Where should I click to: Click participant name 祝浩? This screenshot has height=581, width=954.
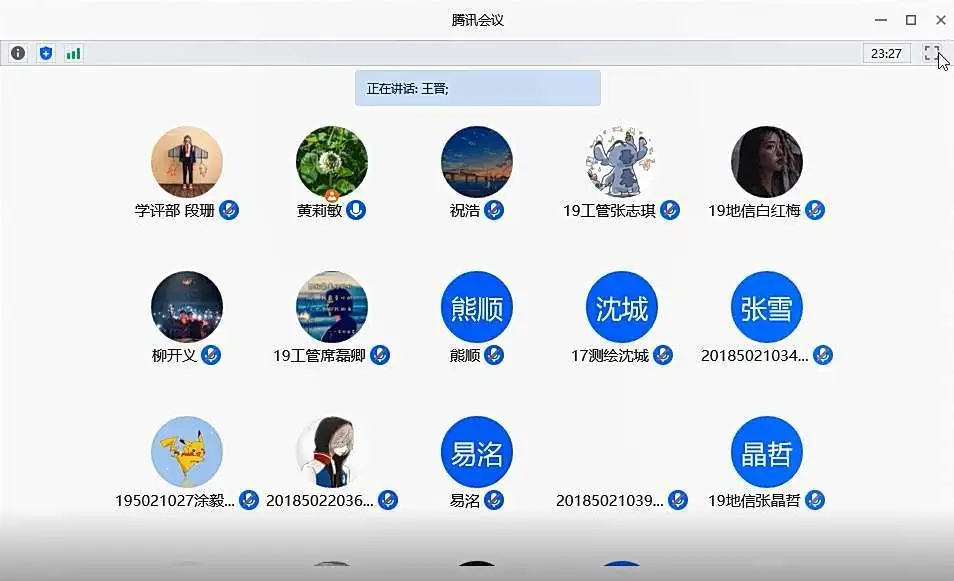point(465,210)
